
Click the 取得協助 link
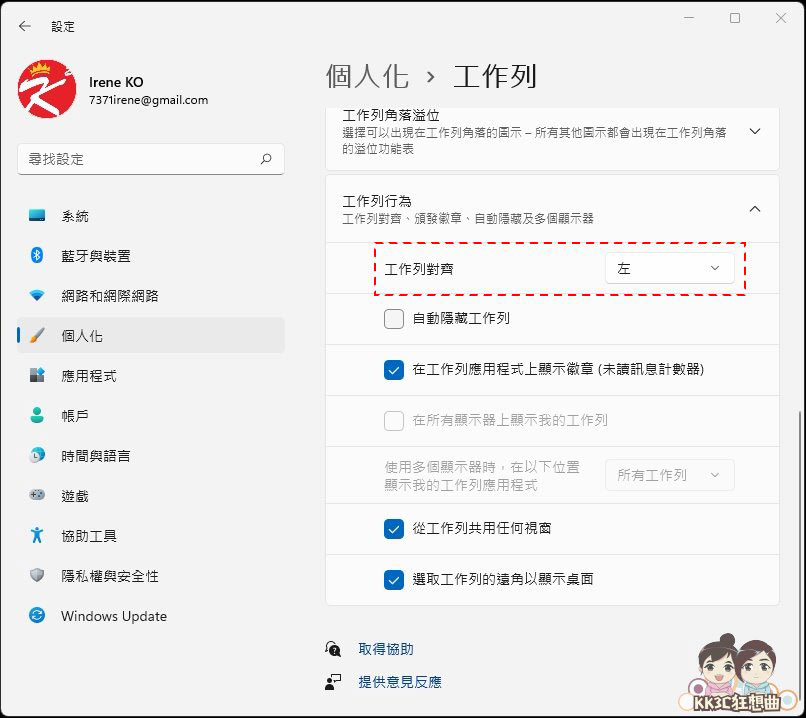pos(386,649)
